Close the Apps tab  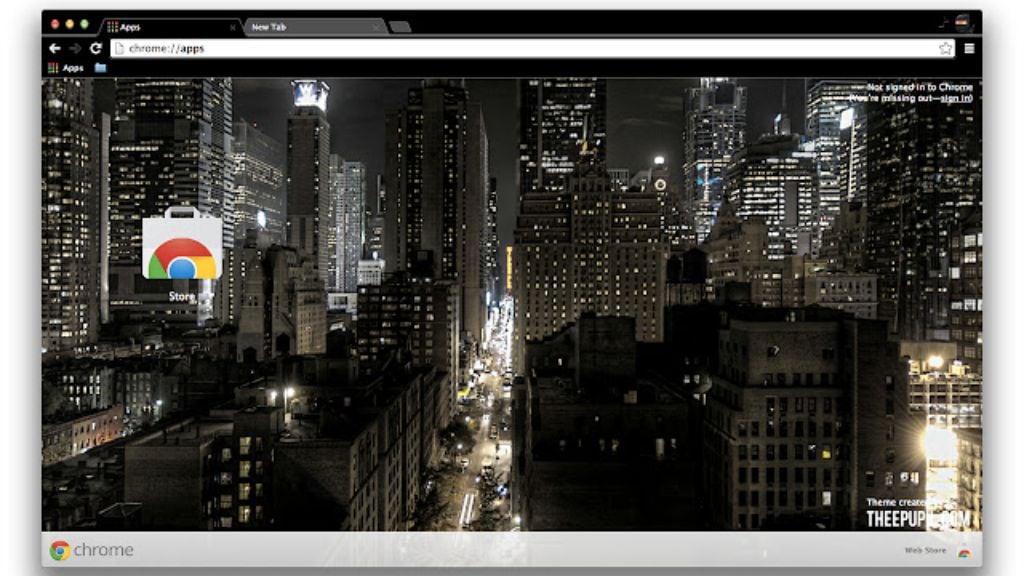233,27
